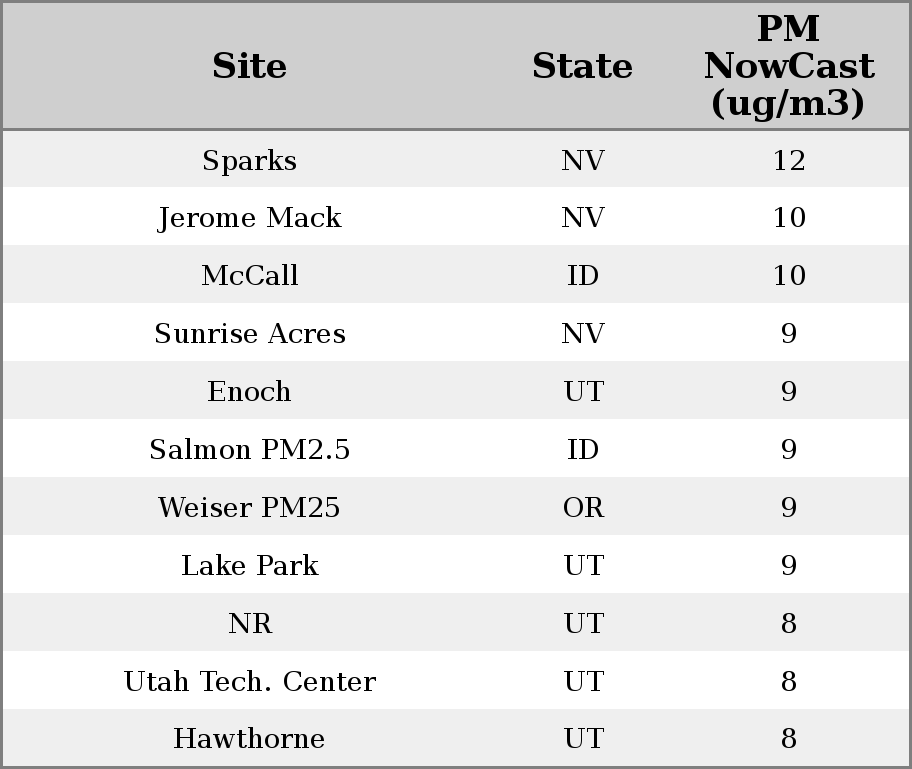Click the NV state cell for Sunrise Acres
The width and height of the screenshot is (912, 769).
583,334
